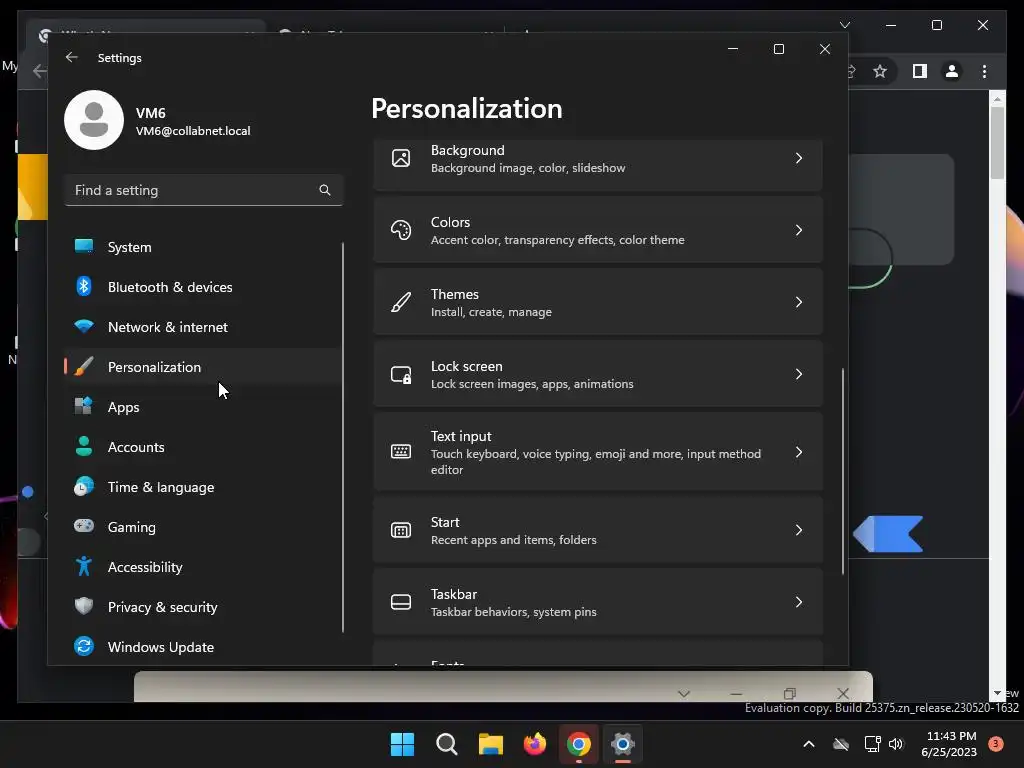The image size is (1024, 768).
Task: Go back with the Settings back arrow
Action: tap(72, 57)
